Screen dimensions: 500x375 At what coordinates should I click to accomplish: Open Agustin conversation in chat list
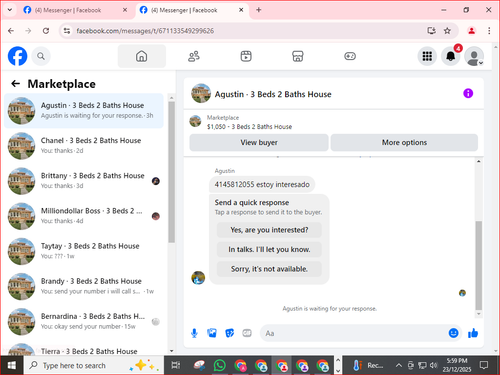(x=84, y=111)
